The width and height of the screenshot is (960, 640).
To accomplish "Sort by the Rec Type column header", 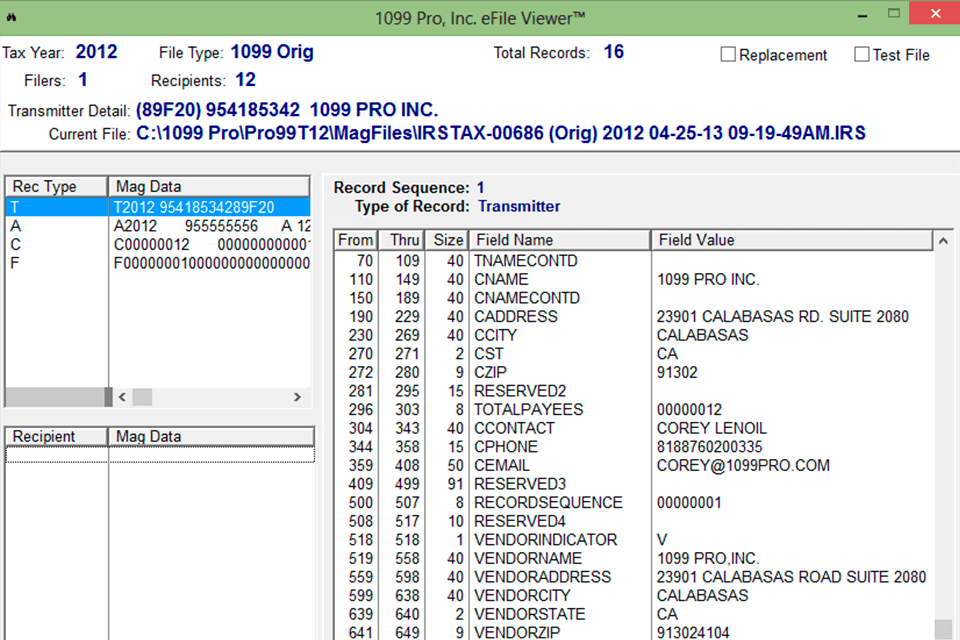I will point(56,186).
